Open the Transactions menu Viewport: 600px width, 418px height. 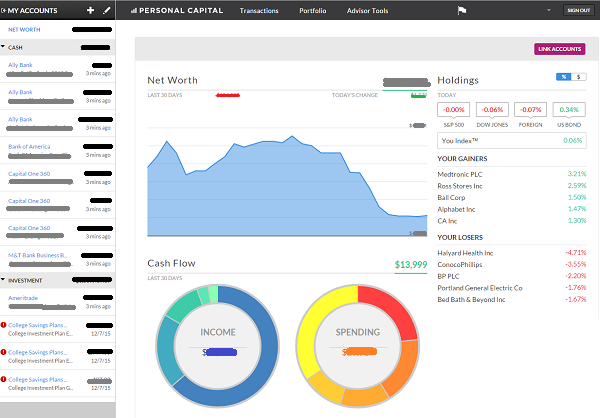point(259,11)
